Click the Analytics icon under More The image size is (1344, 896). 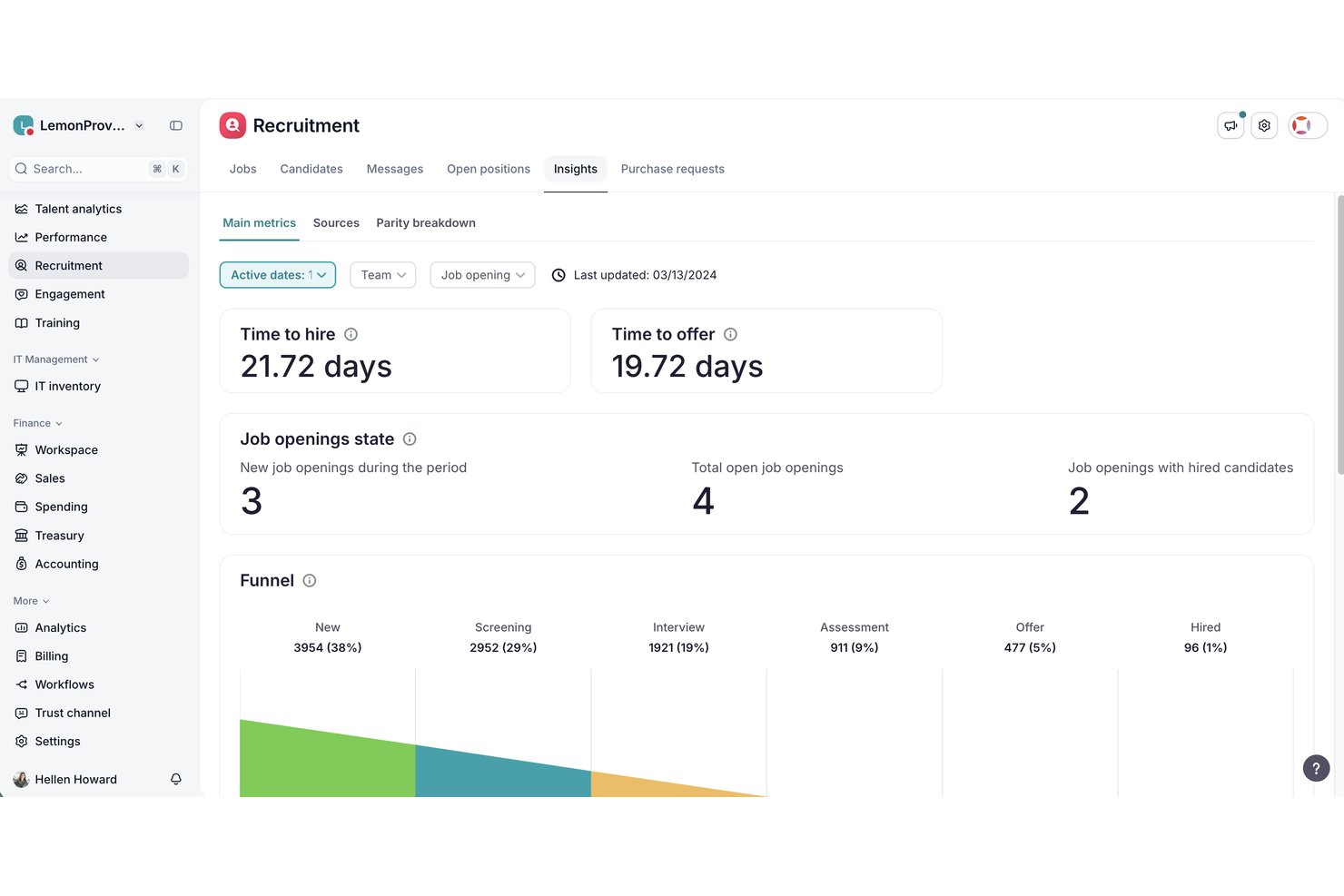21,627
